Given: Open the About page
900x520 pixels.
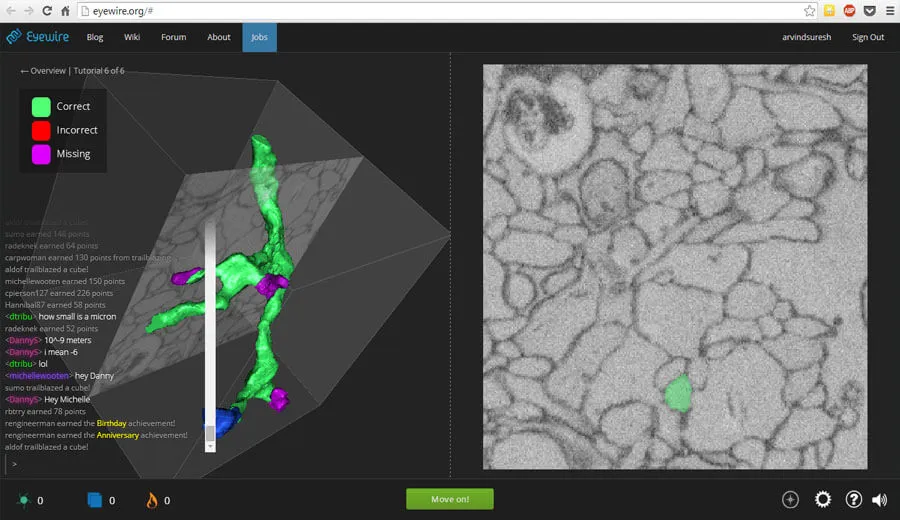Looking at the screenshot, I should [x=219, y=37].
